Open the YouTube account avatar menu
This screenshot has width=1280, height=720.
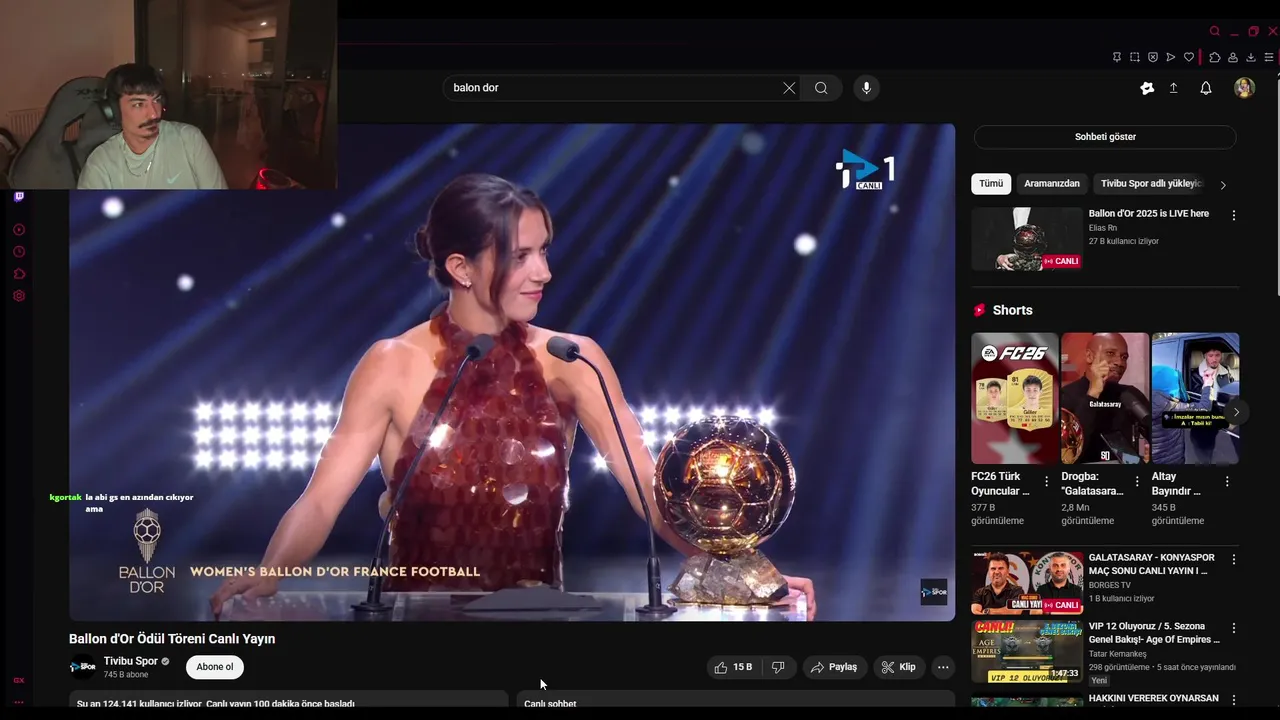(x=1244, y=88)
